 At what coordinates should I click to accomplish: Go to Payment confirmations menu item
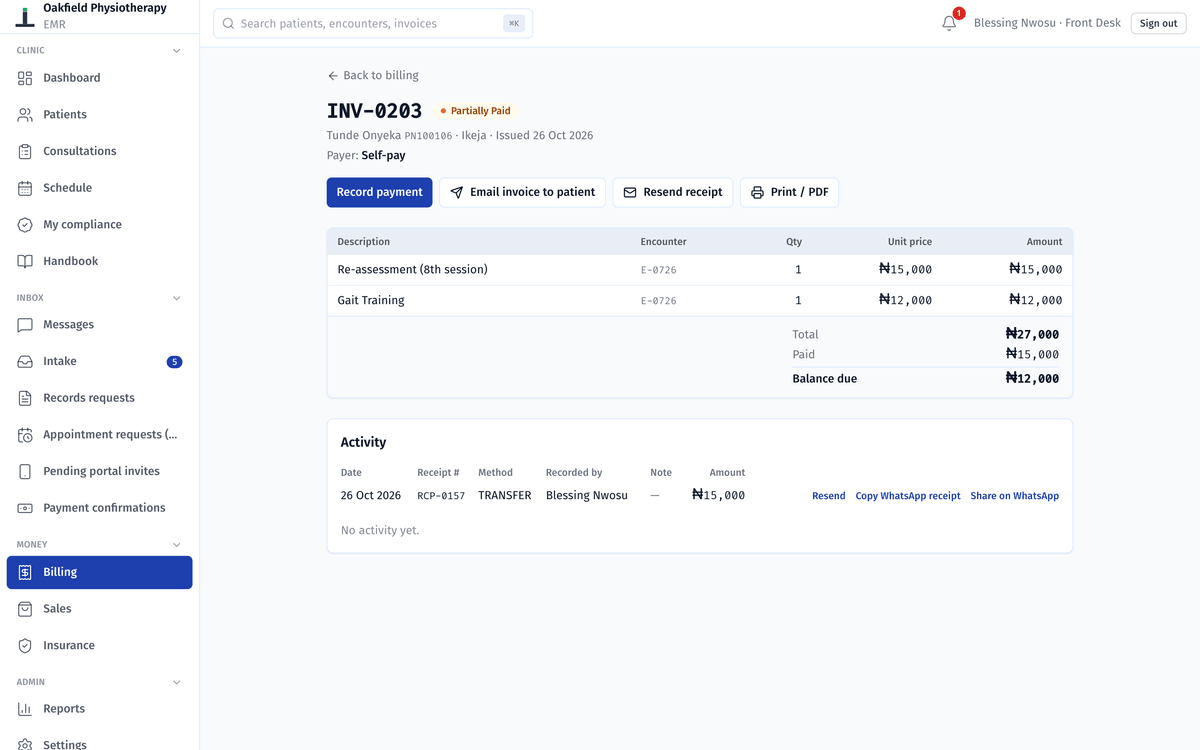click(99, 508)
